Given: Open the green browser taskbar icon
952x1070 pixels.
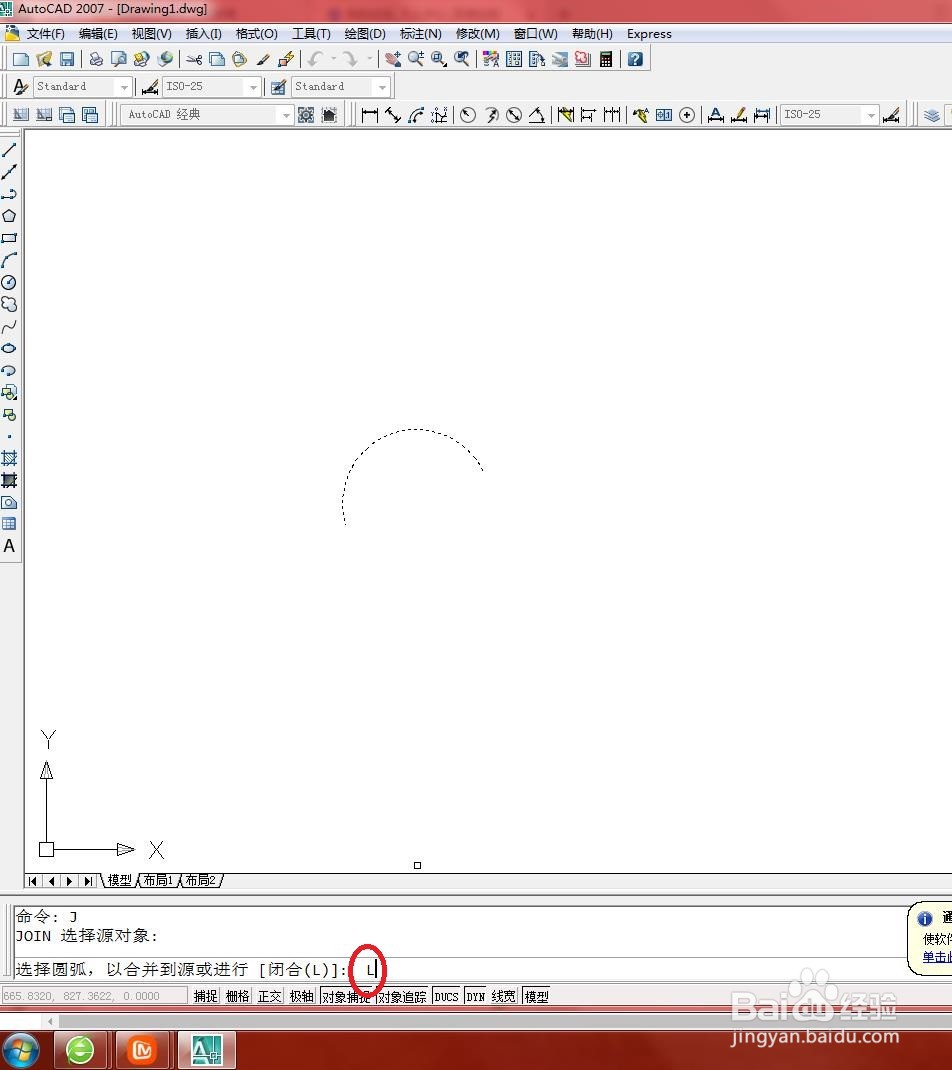Looking at the screenshot, I should (x=80, y=1050).
